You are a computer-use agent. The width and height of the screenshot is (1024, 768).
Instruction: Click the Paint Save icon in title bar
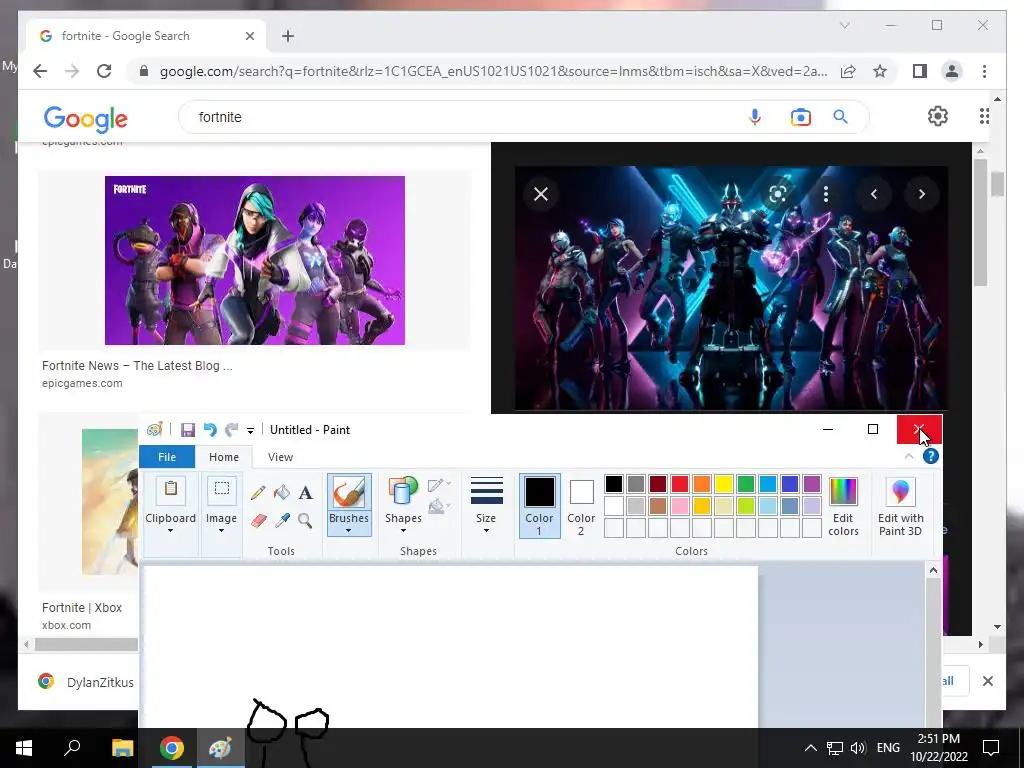pos(188,430)
